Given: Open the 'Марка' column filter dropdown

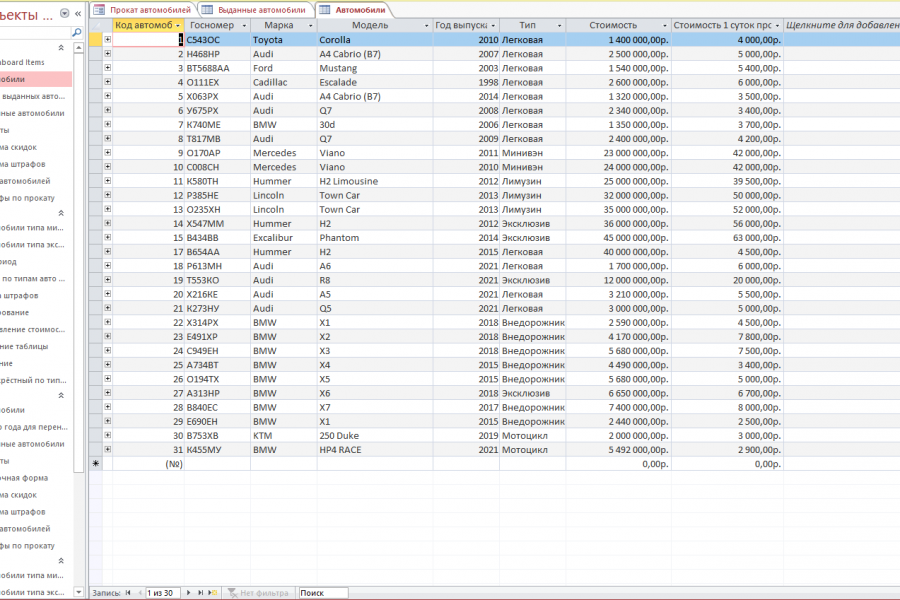Looking at the screenshot, I should coord(311,25).
